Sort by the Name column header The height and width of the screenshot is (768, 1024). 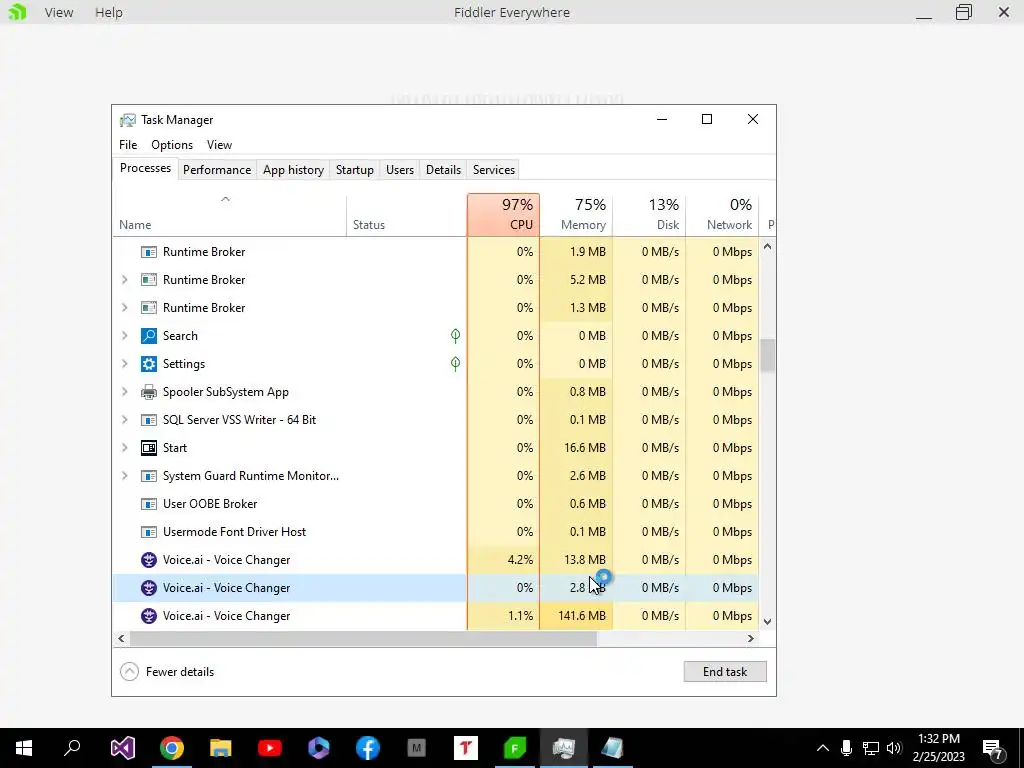229,215
